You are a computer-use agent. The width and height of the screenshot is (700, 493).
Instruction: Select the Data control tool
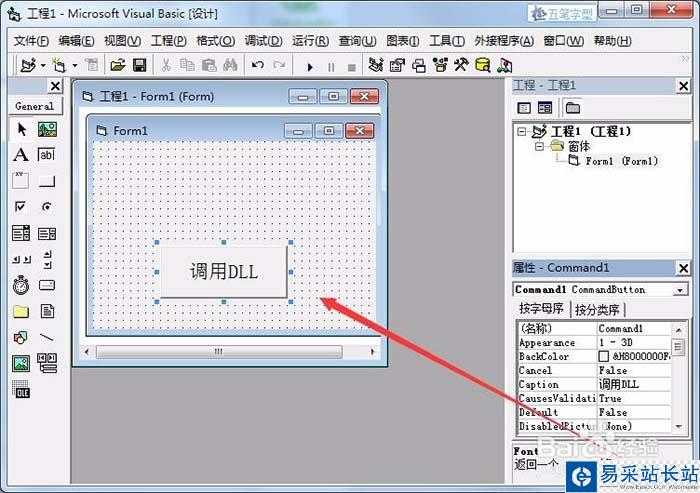47,363
